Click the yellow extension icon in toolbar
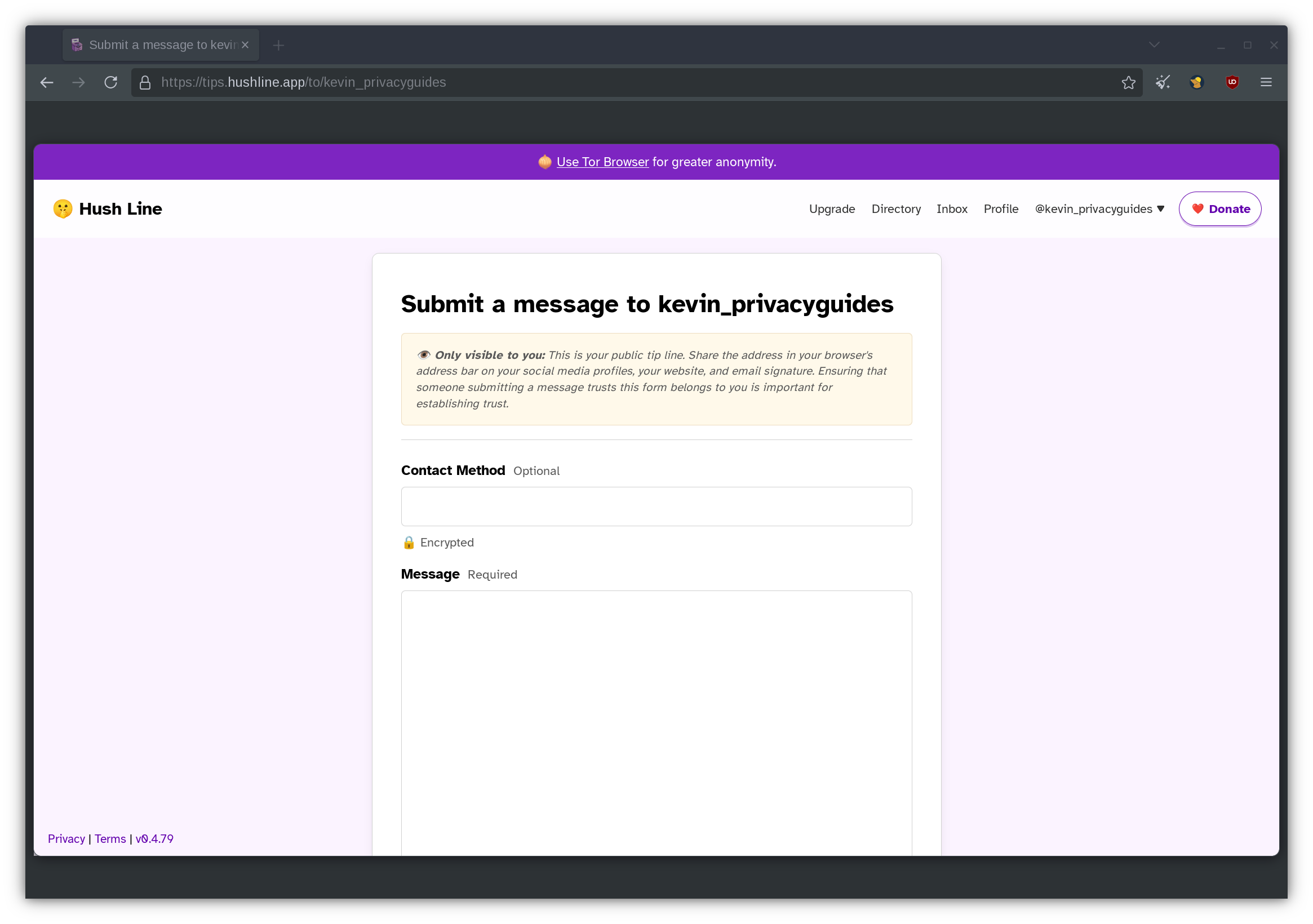The width and height of the screenshot is (1313, 924). 1196,82
